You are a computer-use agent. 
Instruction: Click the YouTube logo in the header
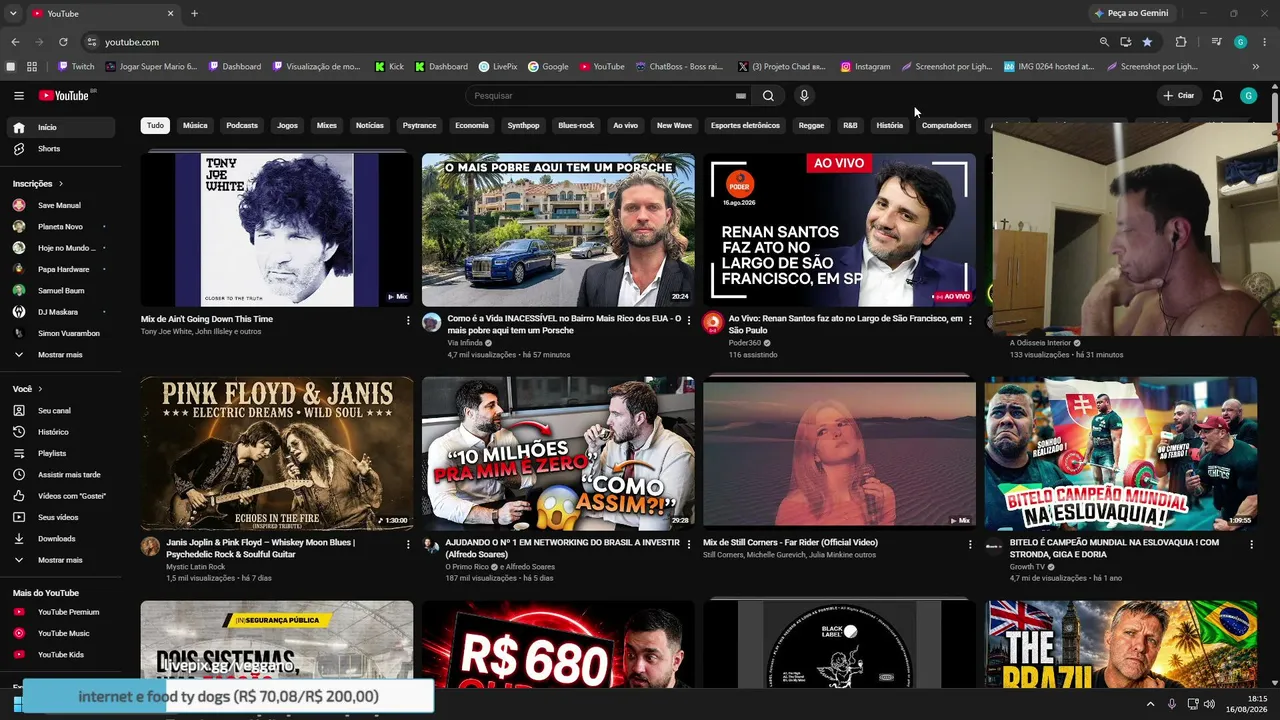coord(65,96)
